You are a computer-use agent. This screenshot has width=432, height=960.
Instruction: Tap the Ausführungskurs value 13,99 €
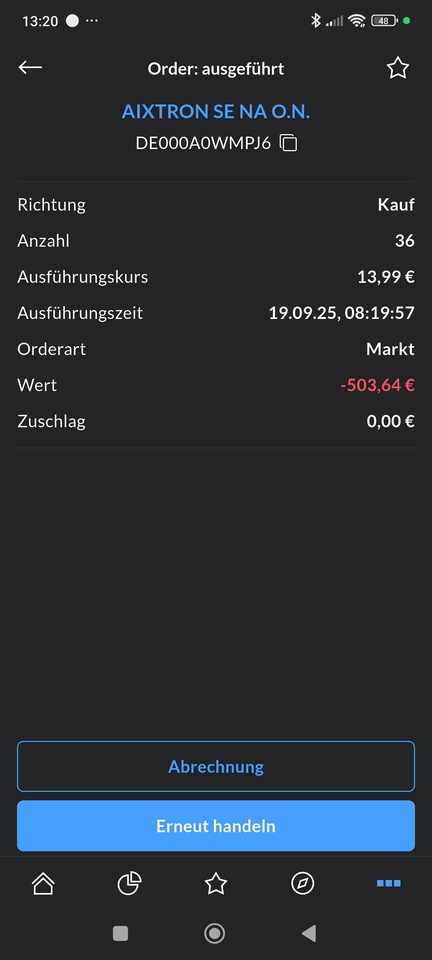click(386, 277)
